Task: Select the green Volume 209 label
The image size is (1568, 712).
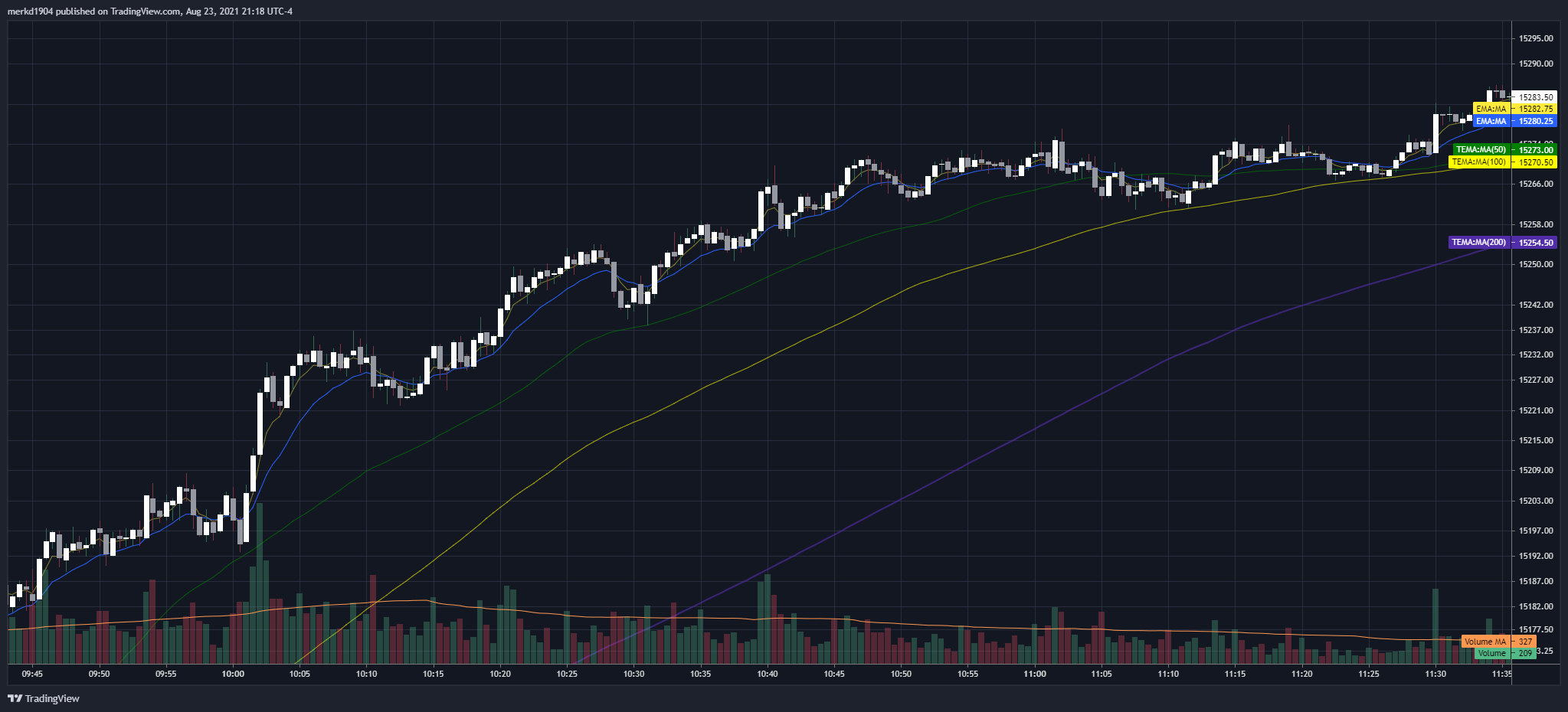Action: pos(1505,653)
